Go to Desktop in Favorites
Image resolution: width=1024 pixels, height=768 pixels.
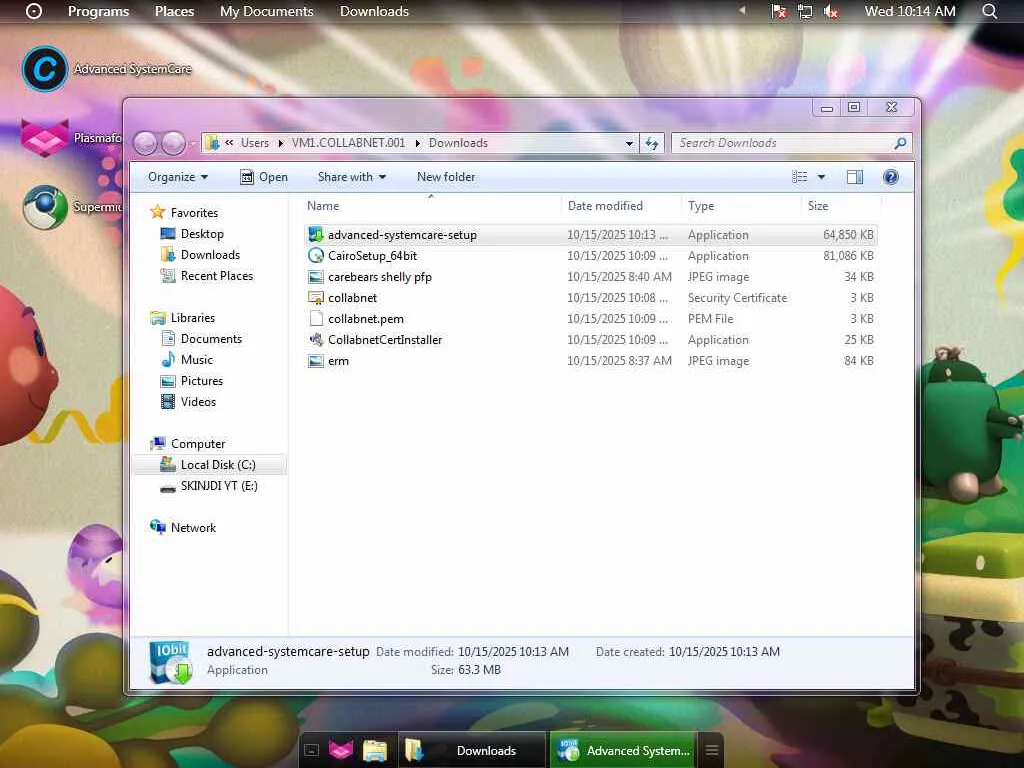click(x=202, y=234)
